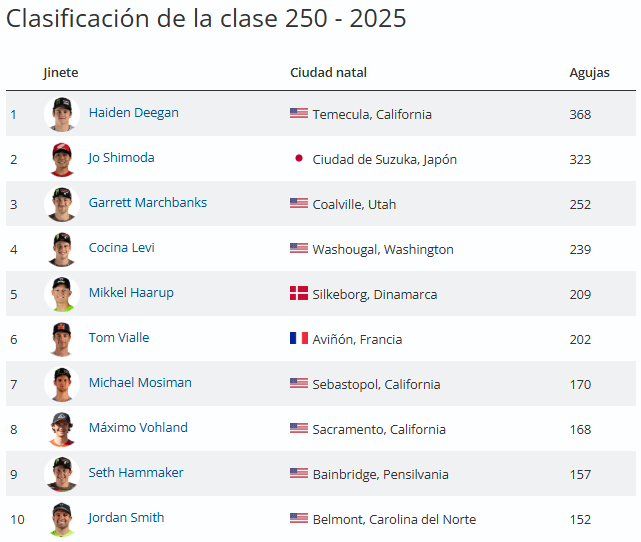Click the Jinete column header
The height and width of the screenshot is (542, 641).
pos(60,73)
